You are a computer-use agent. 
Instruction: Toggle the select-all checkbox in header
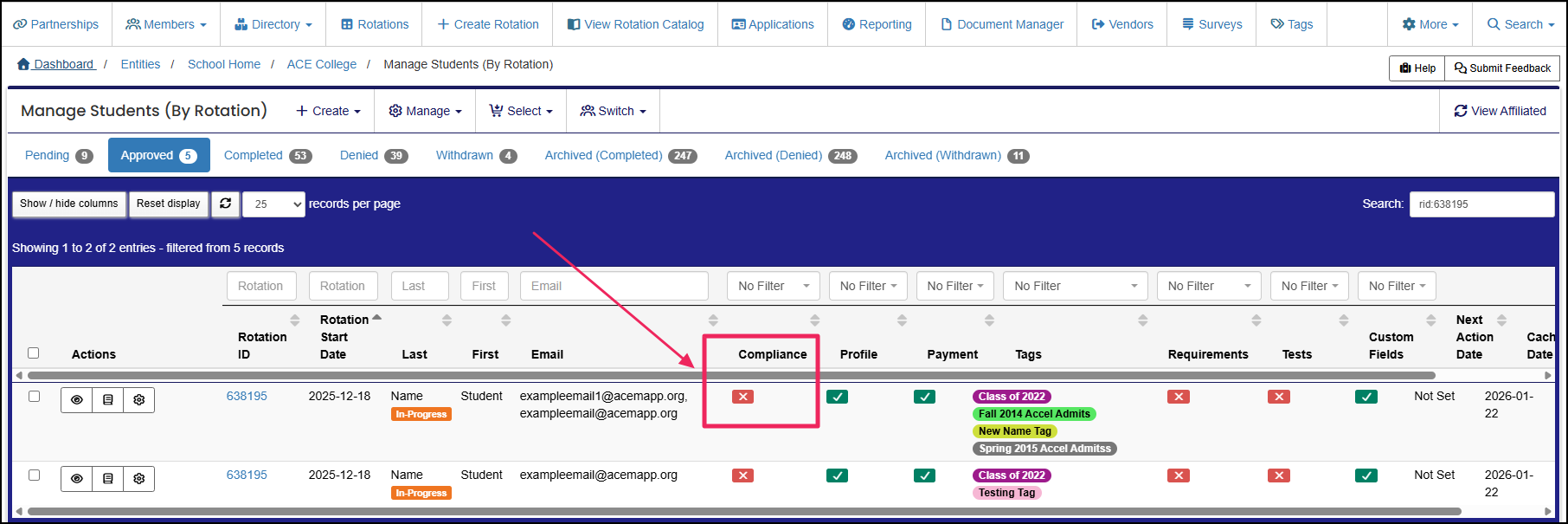(34, 353)
